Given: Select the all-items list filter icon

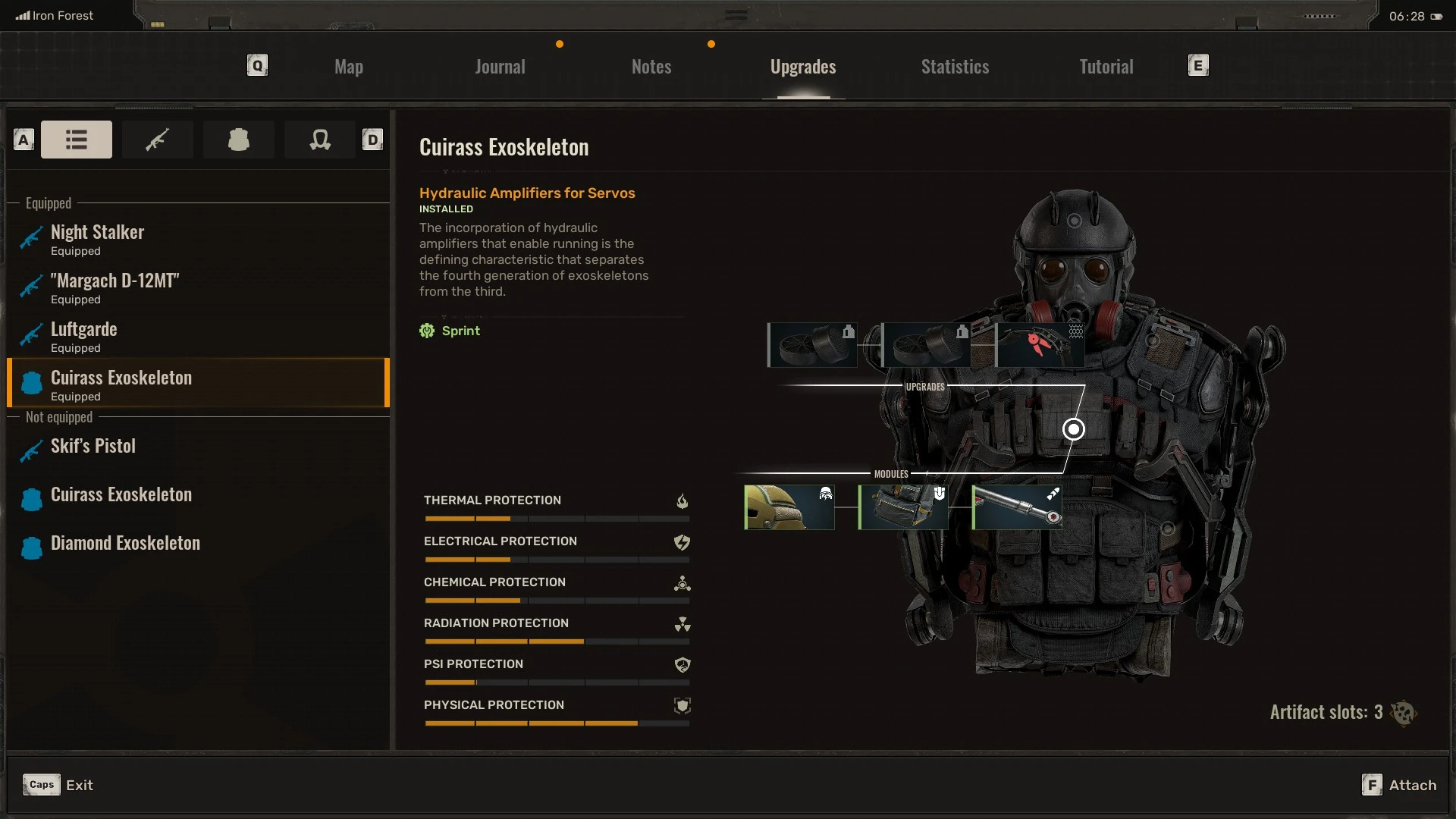Looking at the screenshot, I should (77, 140).
